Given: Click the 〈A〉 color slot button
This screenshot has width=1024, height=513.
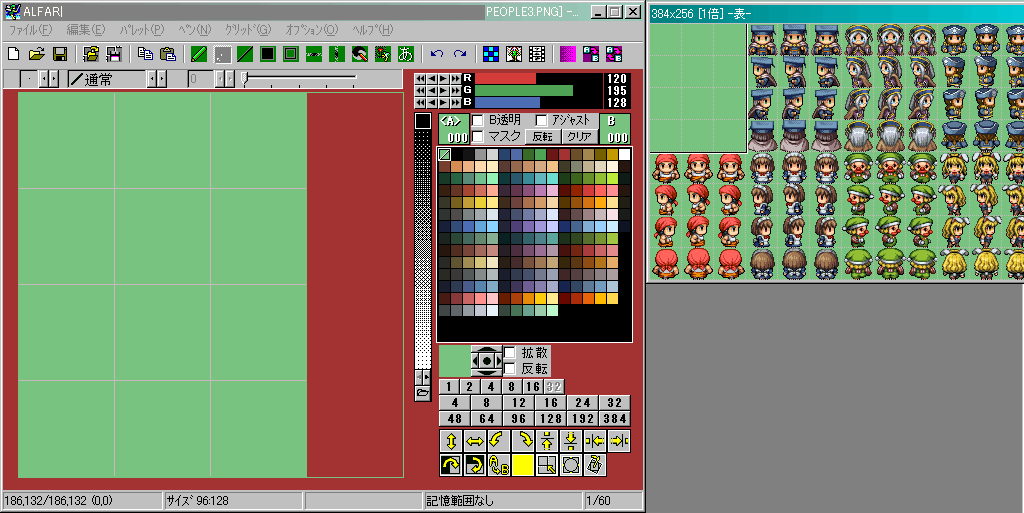Looking at the screenshot, I should coord(453,129).
